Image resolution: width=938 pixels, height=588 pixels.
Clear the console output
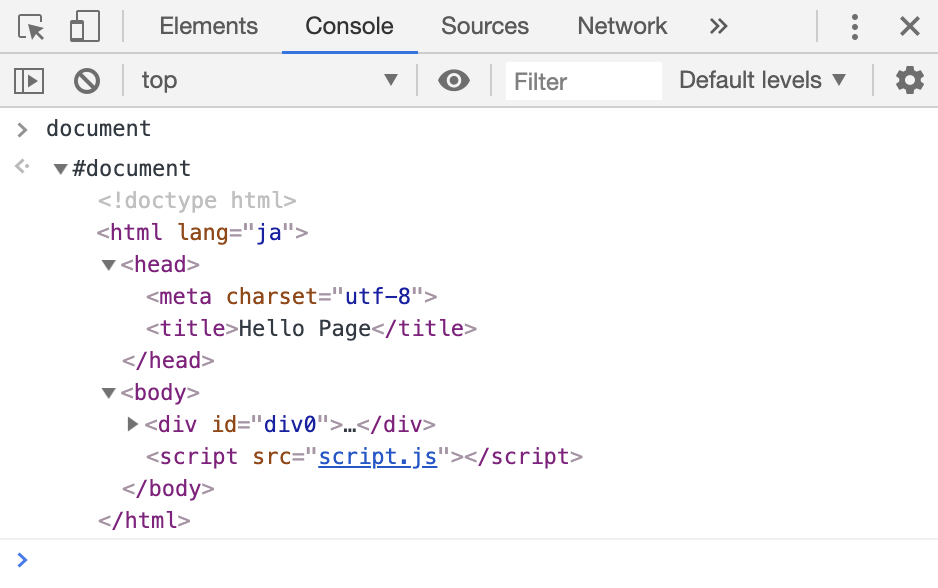point(87,80)
